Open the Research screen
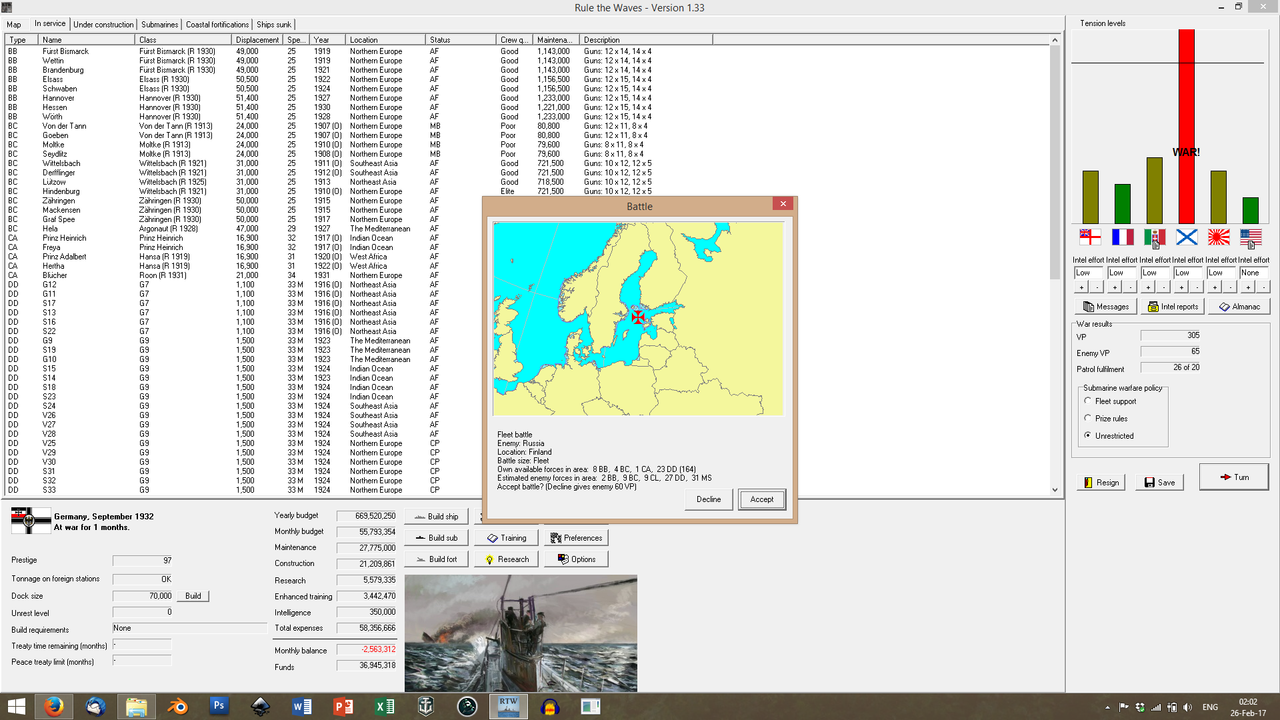This screenshot has width=1280, height=720. pos(505,558)
